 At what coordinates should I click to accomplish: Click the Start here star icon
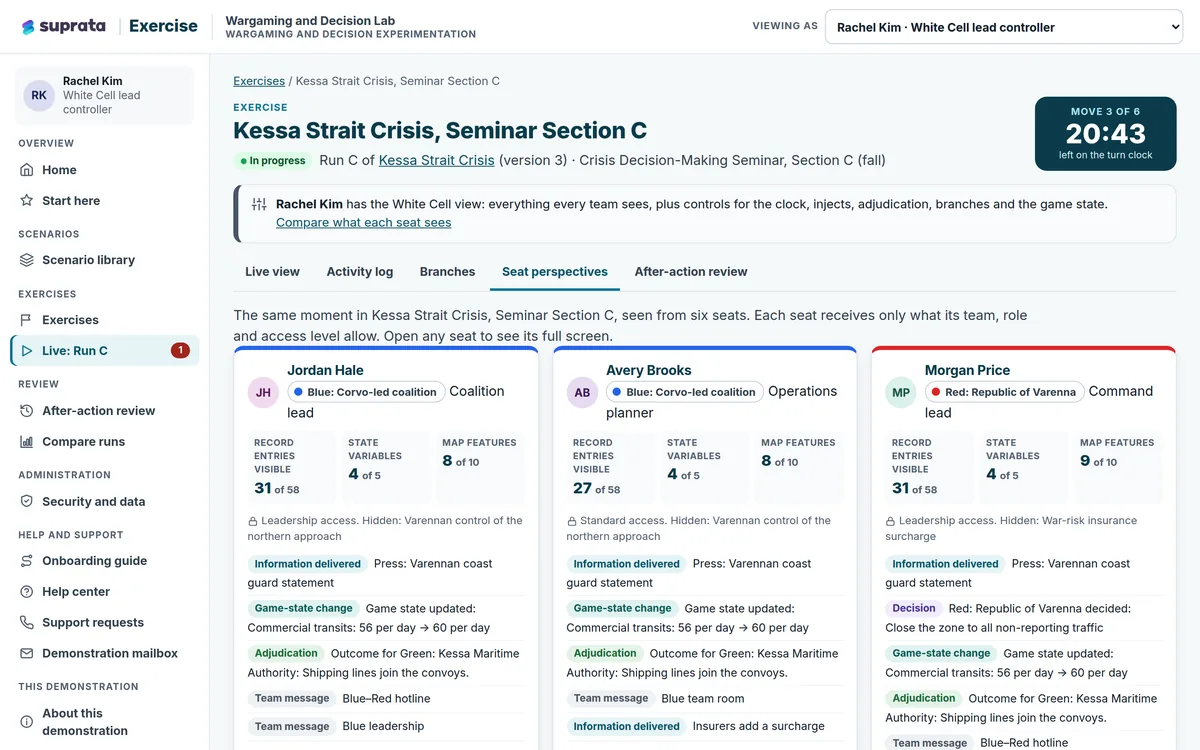click(27, 201)
